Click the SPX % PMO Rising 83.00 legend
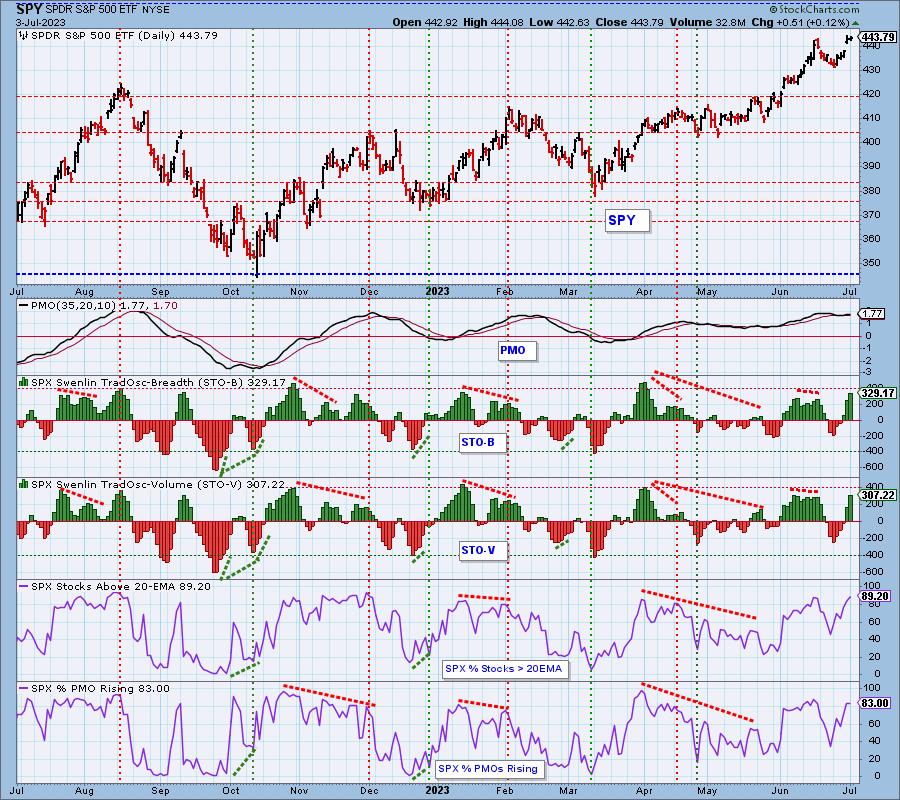The width and height of the screenshot is (900, 800). [100, 689]
